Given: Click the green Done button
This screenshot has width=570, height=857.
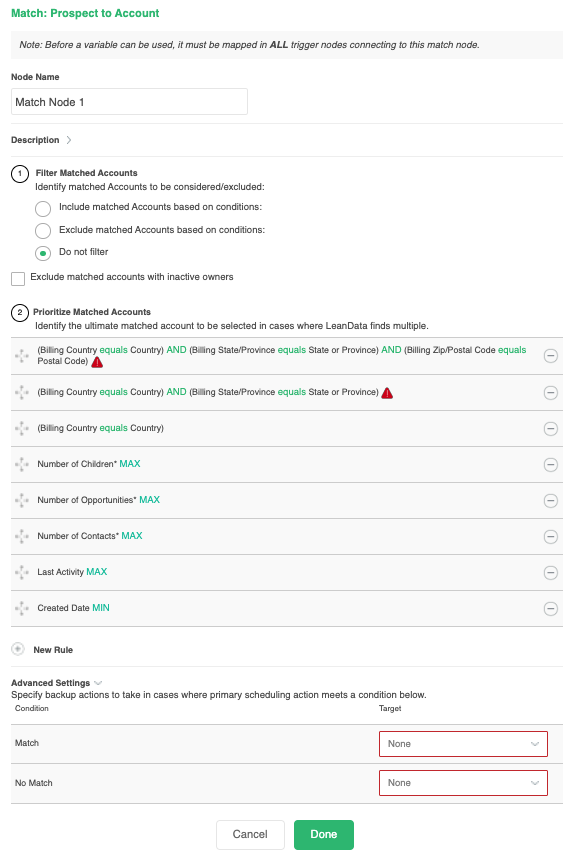Looking at the screenshot, I should point(324,835).
